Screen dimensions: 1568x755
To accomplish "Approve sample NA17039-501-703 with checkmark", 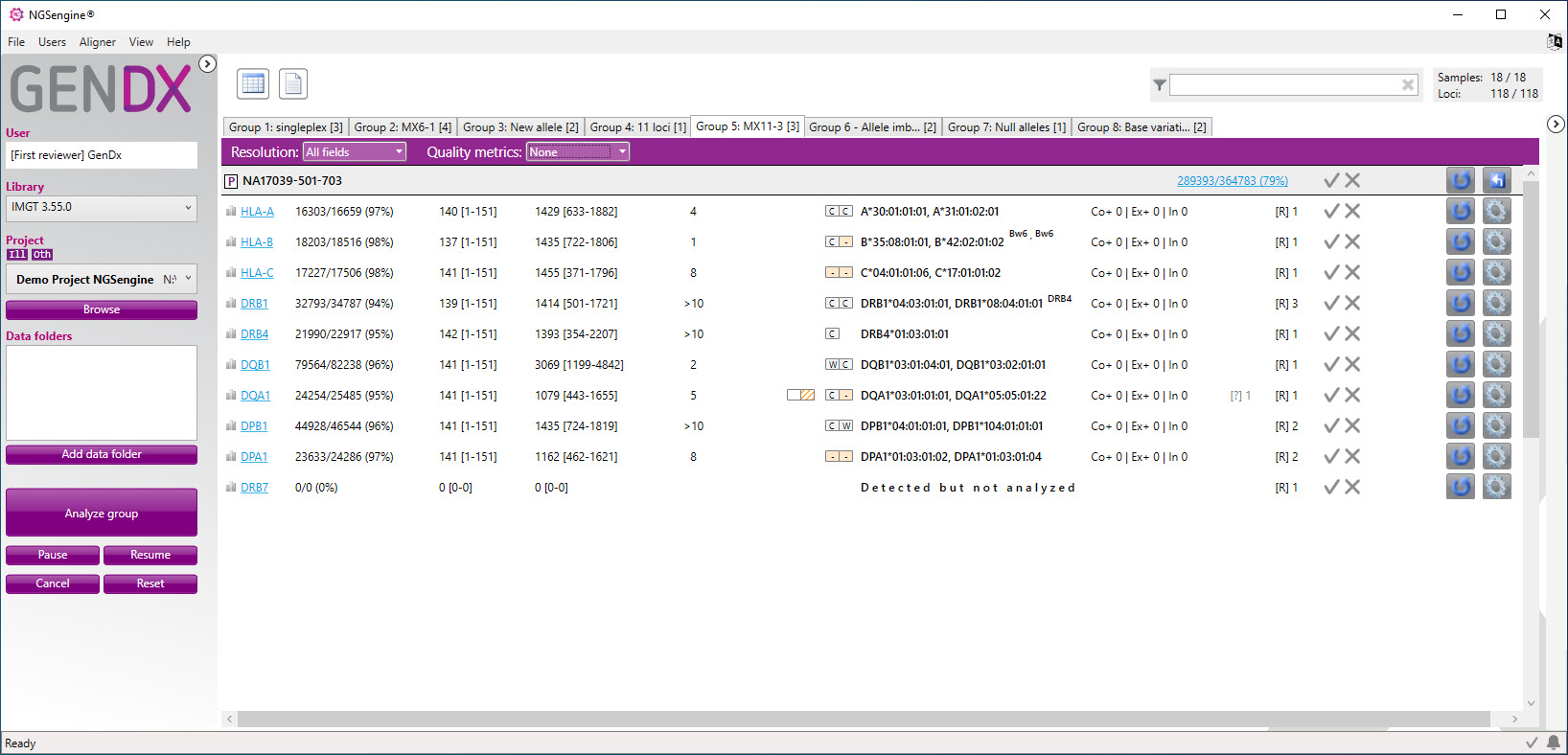I will click(x=1331, y=180).
